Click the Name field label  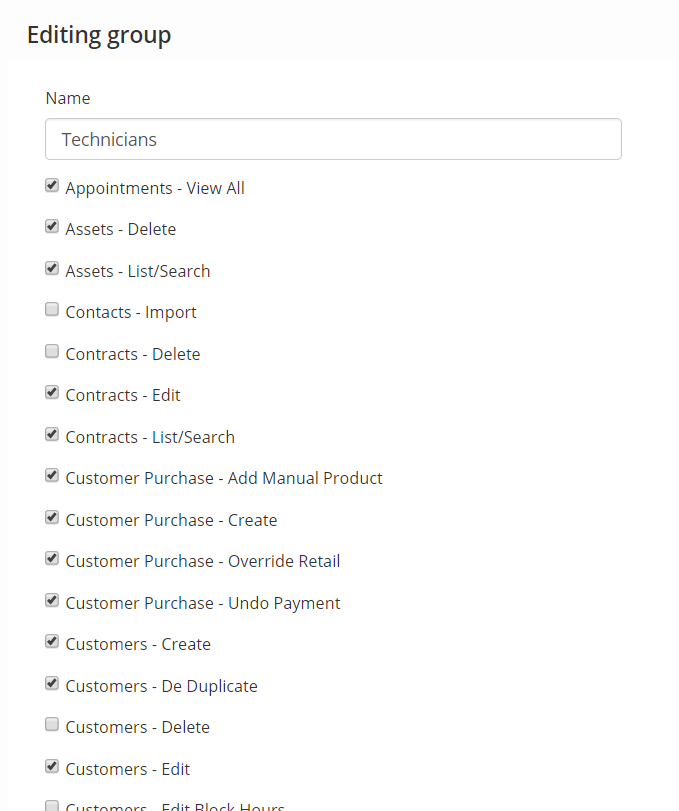point(68,98)
